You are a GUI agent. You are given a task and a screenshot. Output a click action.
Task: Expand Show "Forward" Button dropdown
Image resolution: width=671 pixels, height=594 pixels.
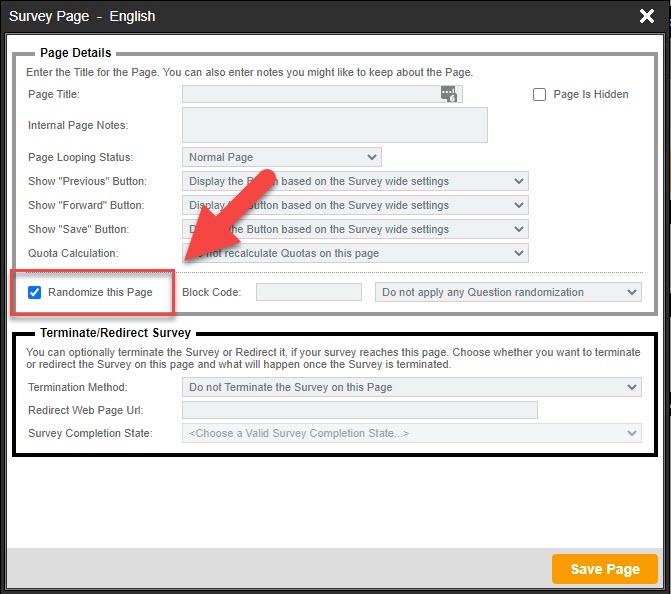[355, 205]
